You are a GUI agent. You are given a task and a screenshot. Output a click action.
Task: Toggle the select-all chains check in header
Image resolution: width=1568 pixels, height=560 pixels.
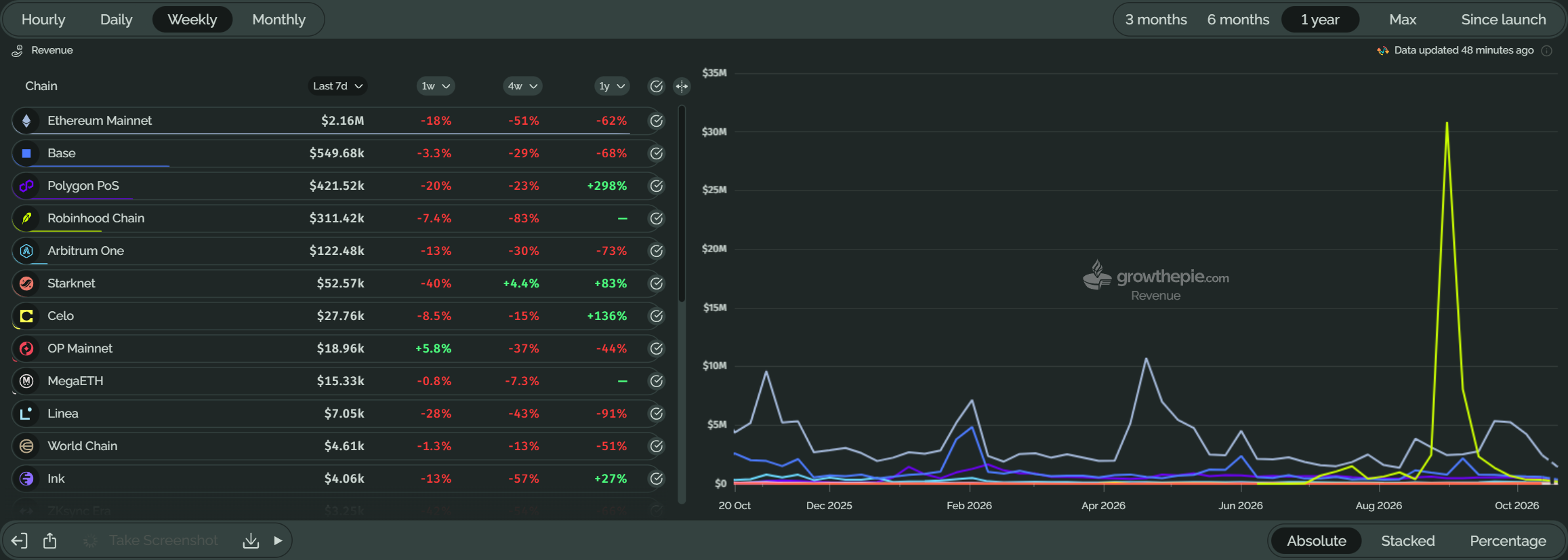tap(656, 86)
